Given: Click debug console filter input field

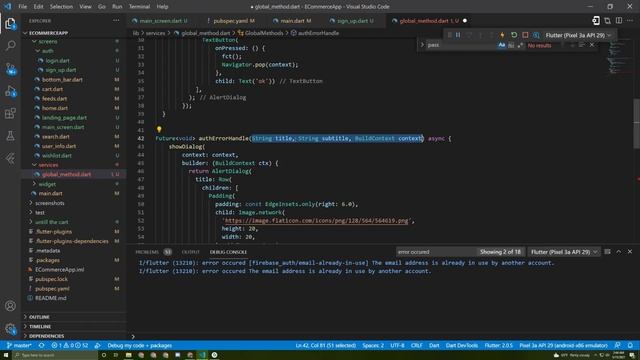Looking at the screenshot, I should click(x=436, y=252).
